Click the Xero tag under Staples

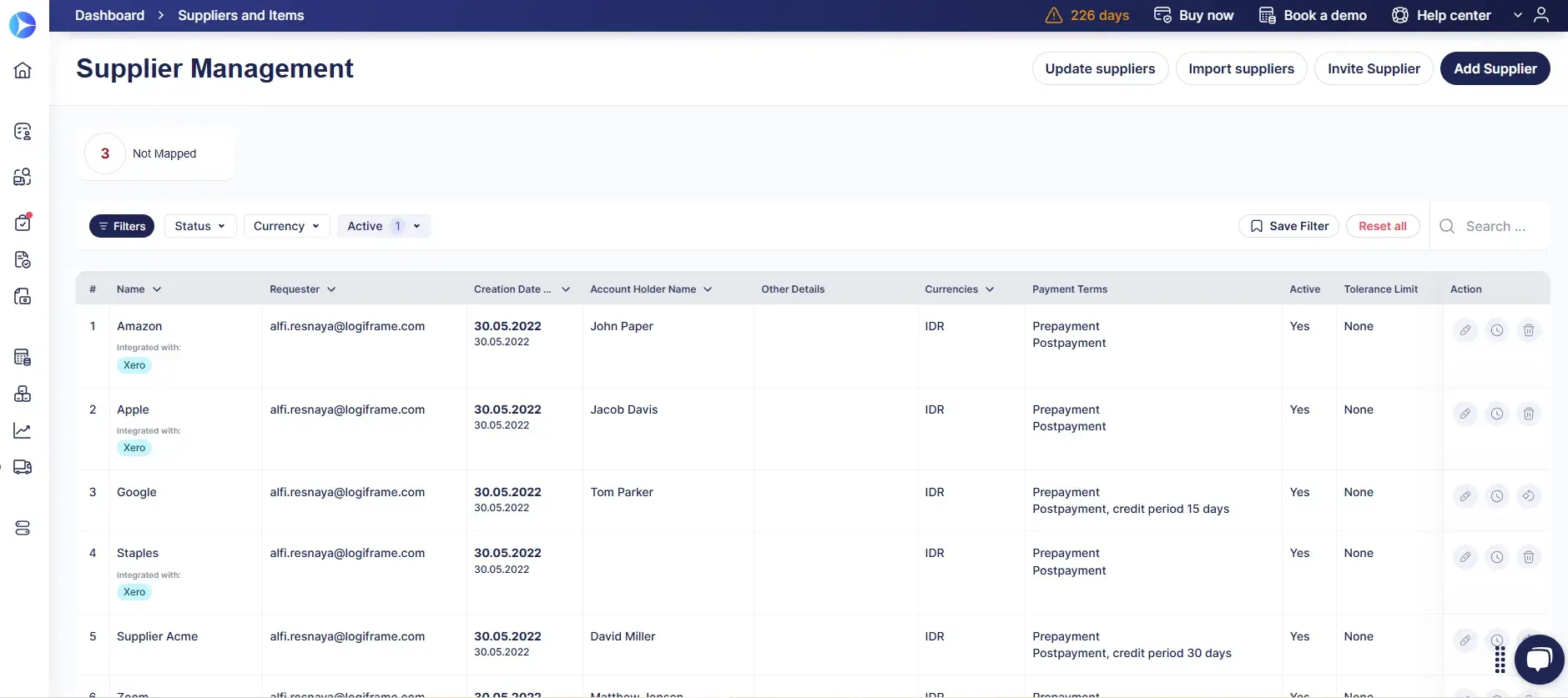pyautogui.click(x=134, y=592)
